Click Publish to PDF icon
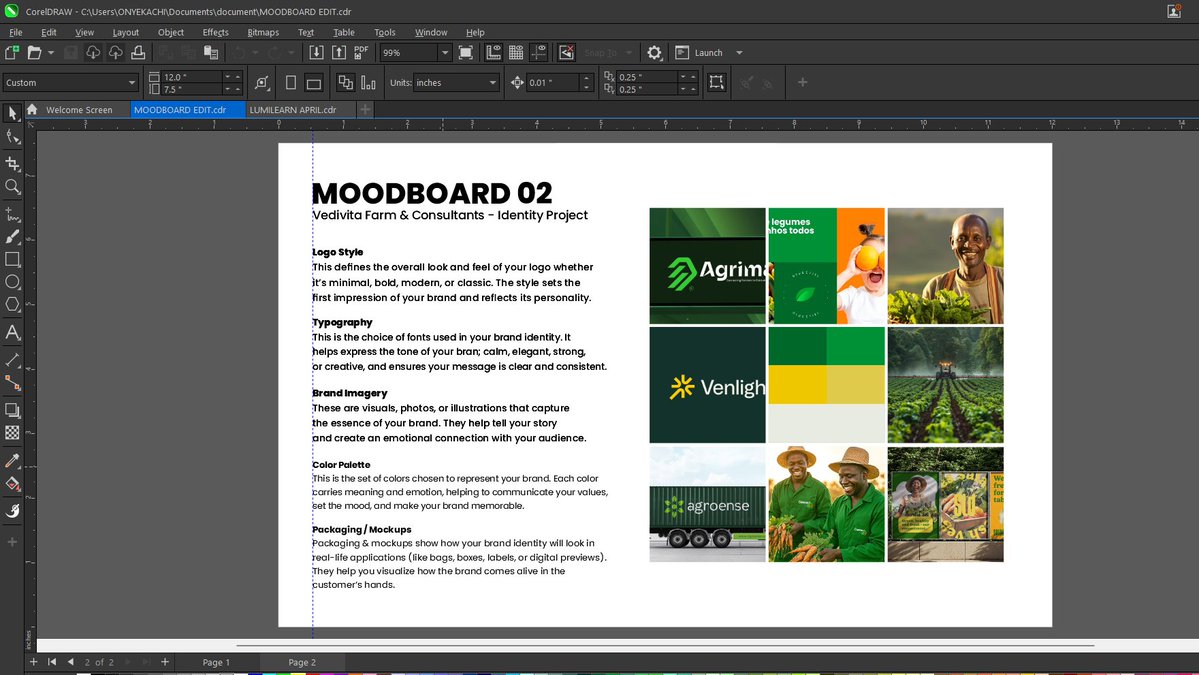Viewport: 1199px width, 675px height. (x=361, y=53)
